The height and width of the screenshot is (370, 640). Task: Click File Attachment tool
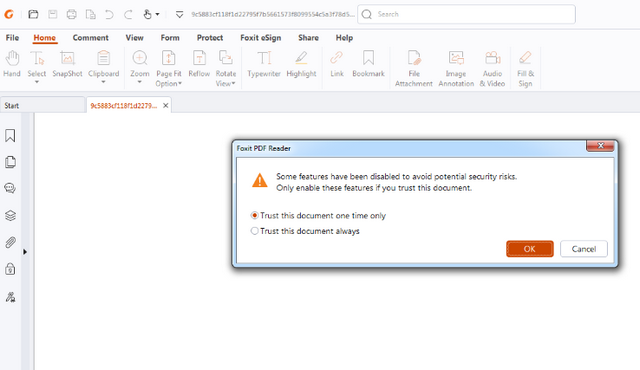coord(414,69)
